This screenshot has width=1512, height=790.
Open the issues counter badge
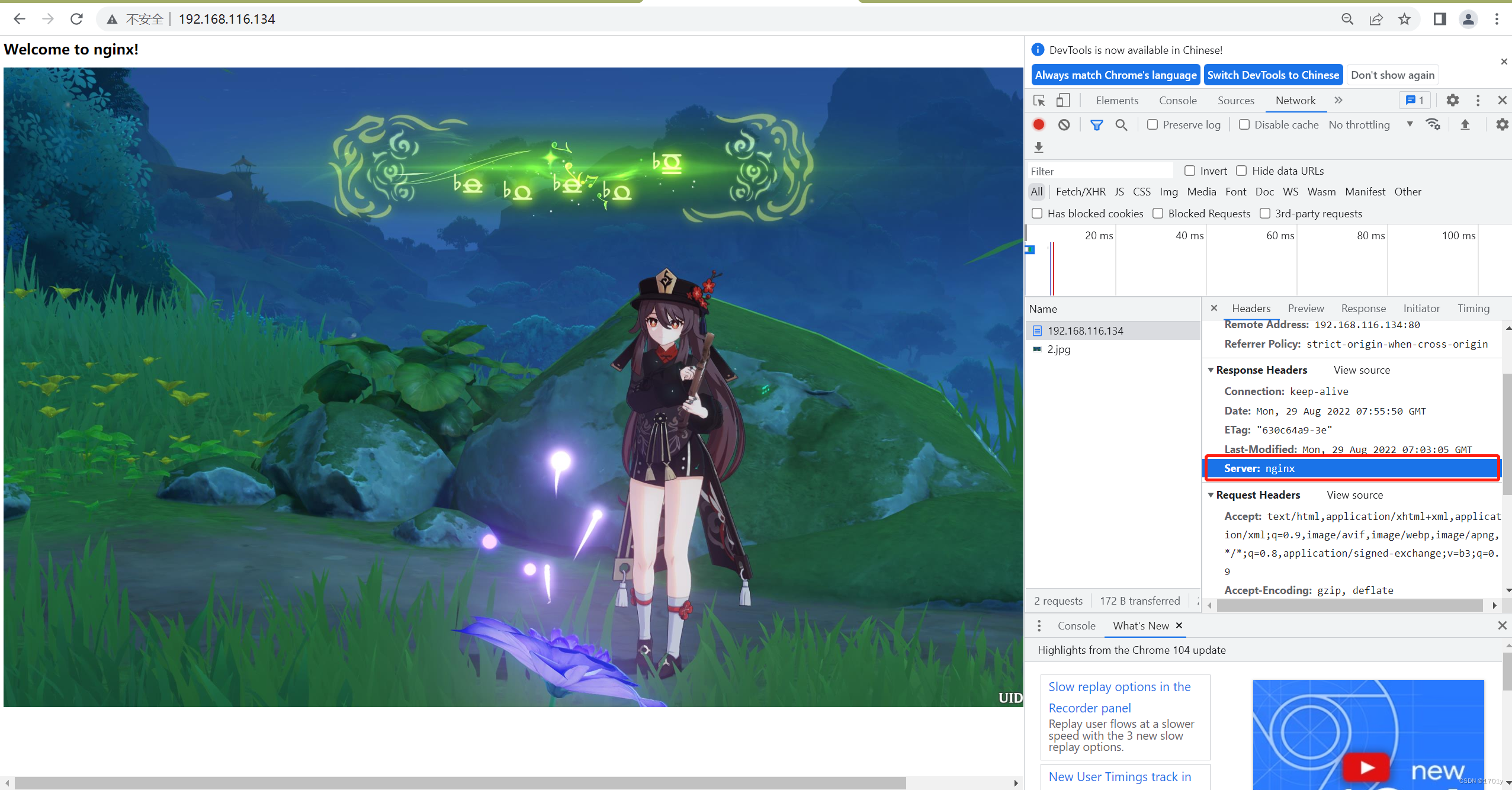[x=1414, y=100]
